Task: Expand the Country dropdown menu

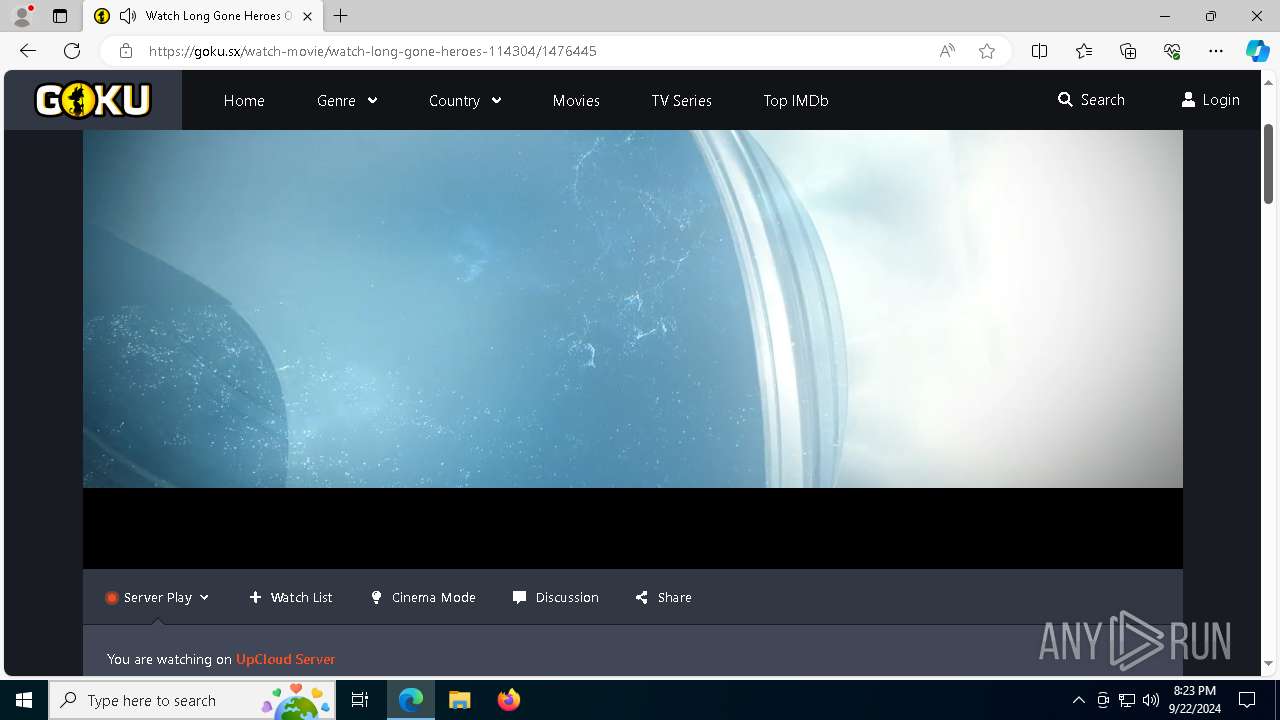Action: 465,100
